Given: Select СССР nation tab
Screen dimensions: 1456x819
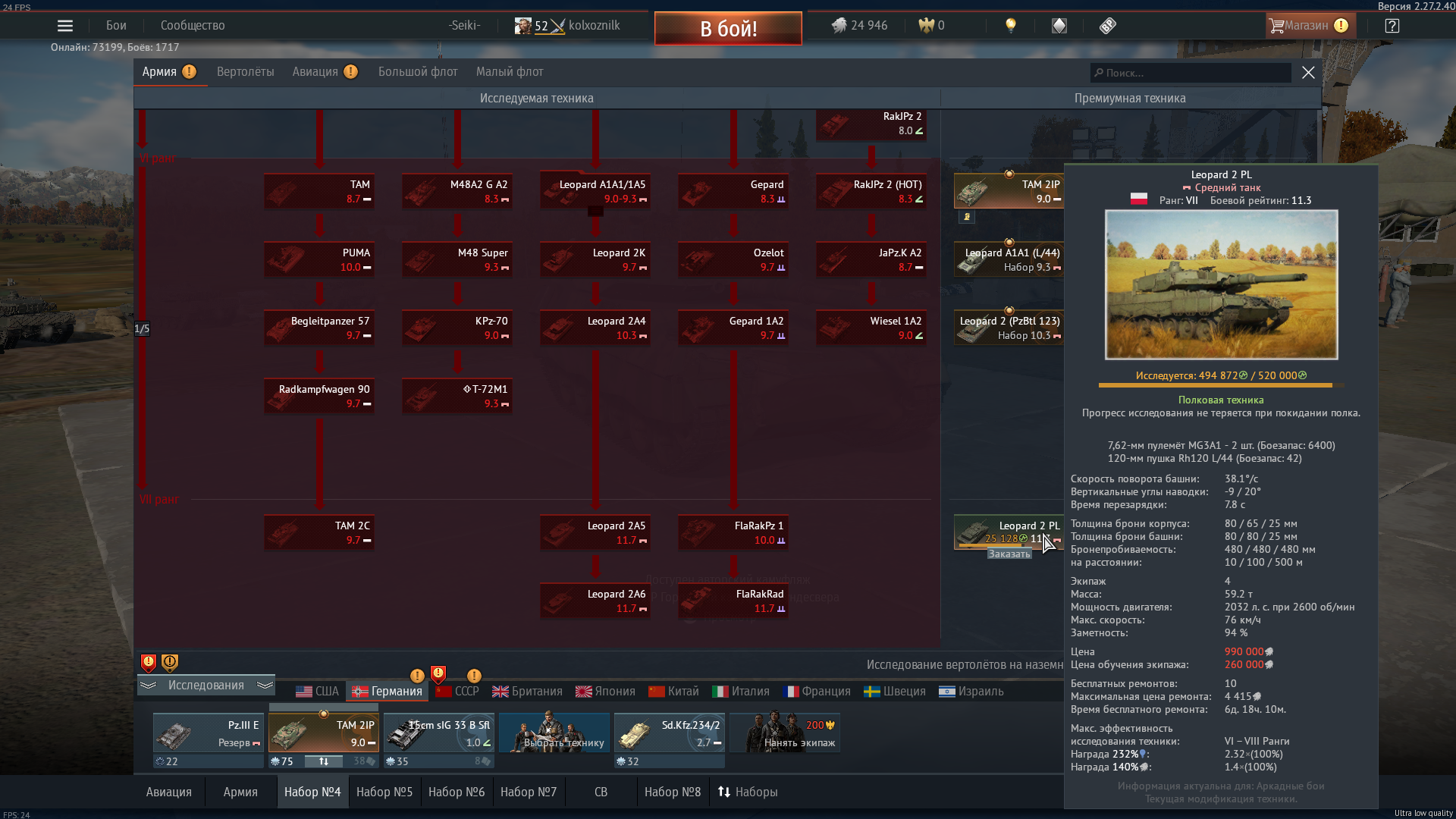Looking at the screenshot, I should click(457, 692).
